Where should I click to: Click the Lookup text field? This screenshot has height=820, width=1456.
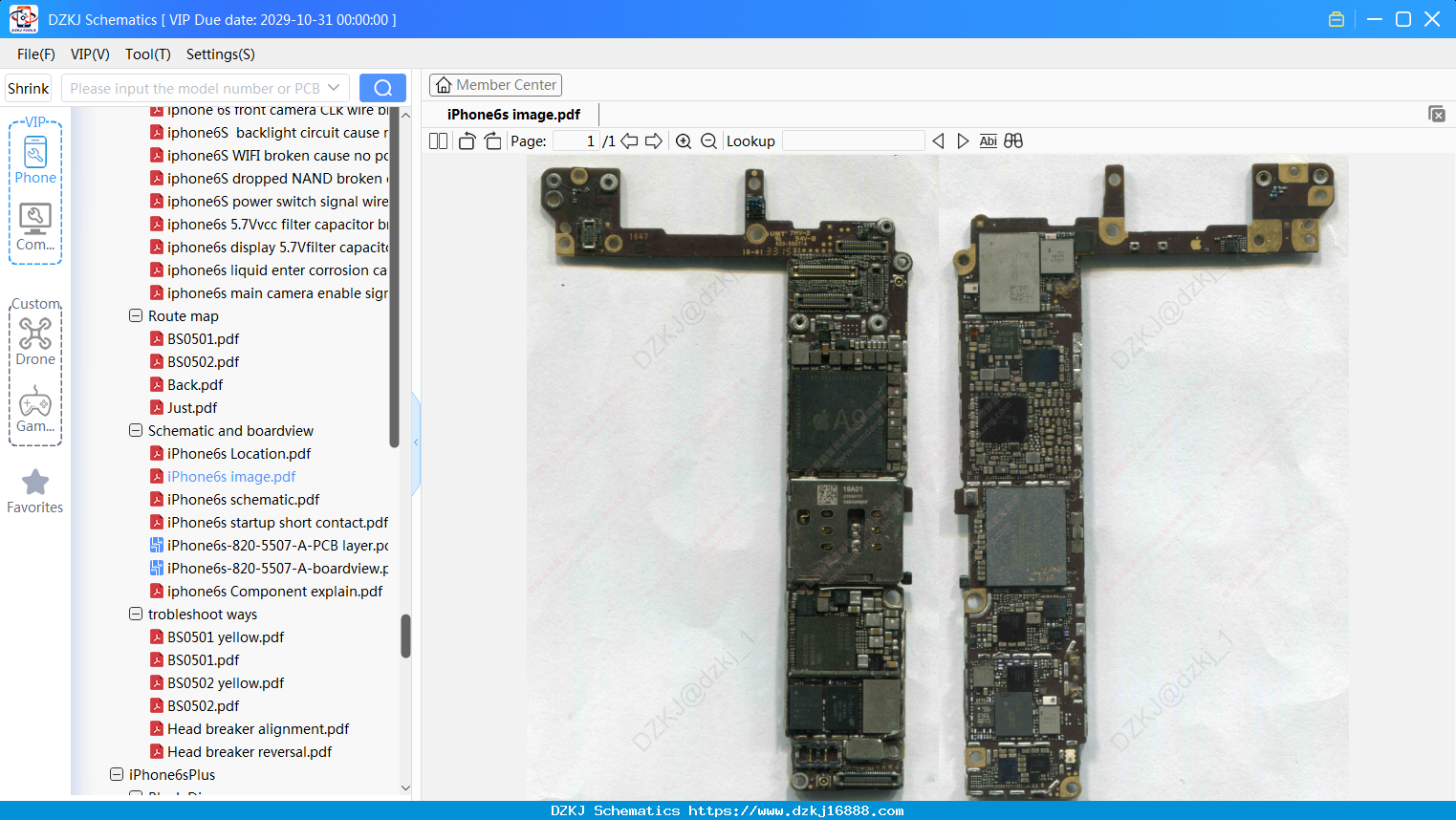[x=854, y=140]
